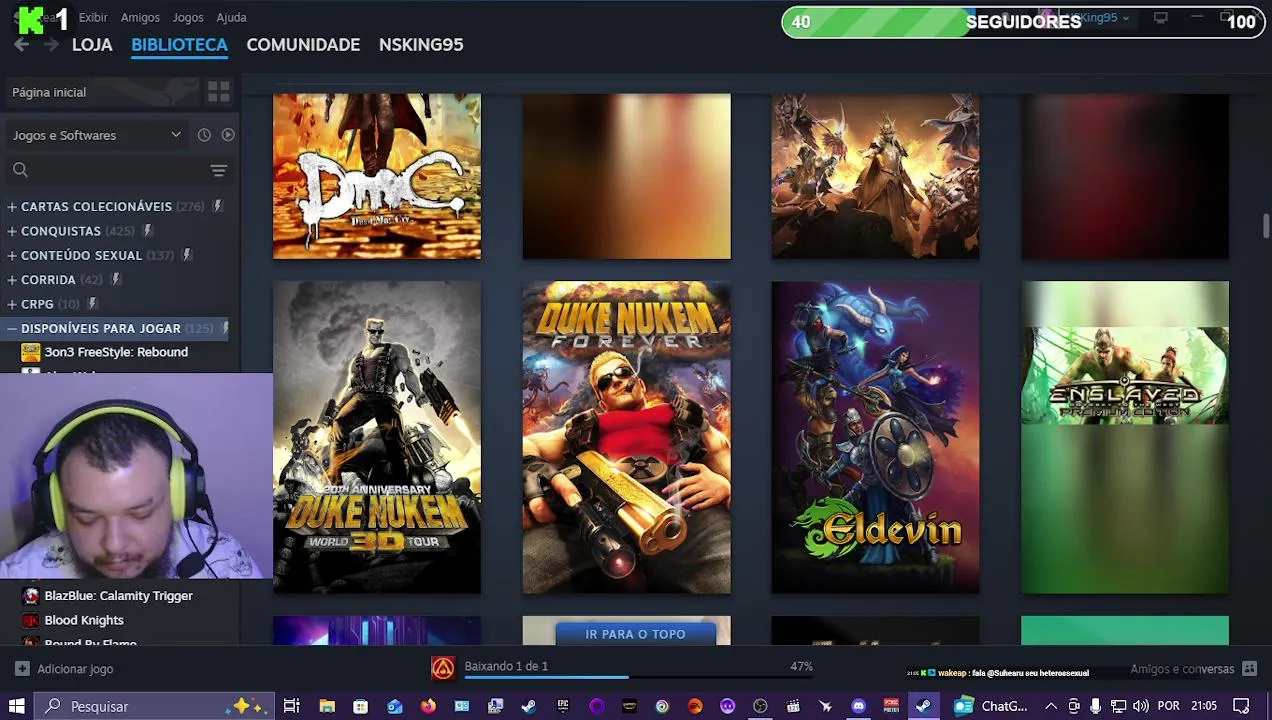Open the POR language indicator

1168,706
